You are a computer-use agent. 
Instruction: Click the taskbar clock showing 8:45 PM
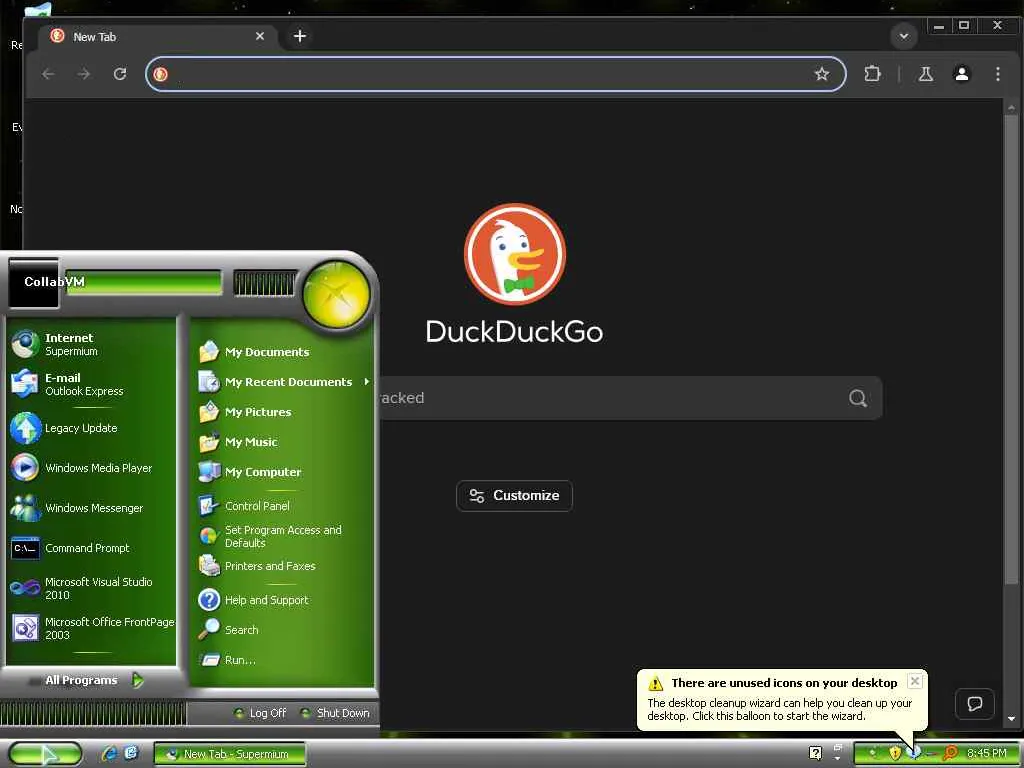point(987,753)
